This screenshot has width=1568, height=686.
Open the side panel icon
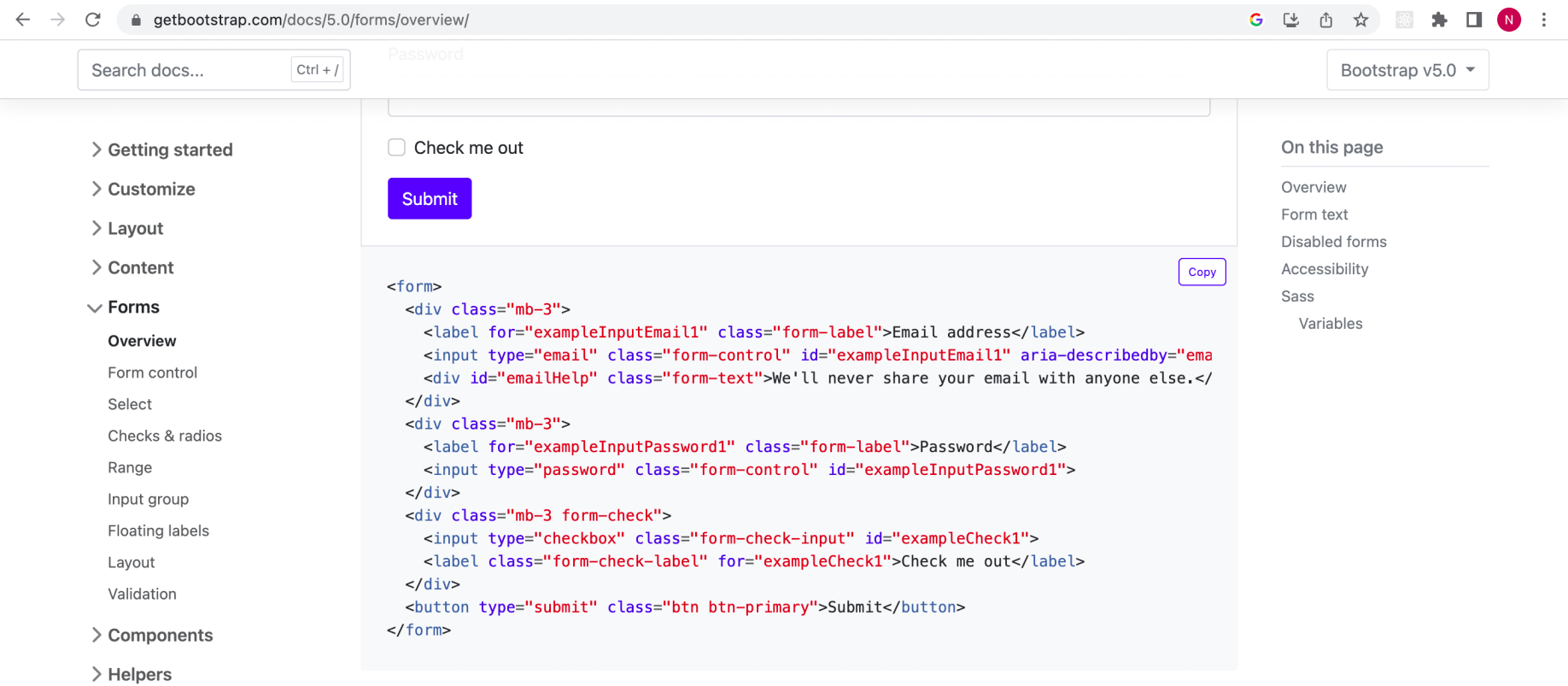(x=1474, y=20)
